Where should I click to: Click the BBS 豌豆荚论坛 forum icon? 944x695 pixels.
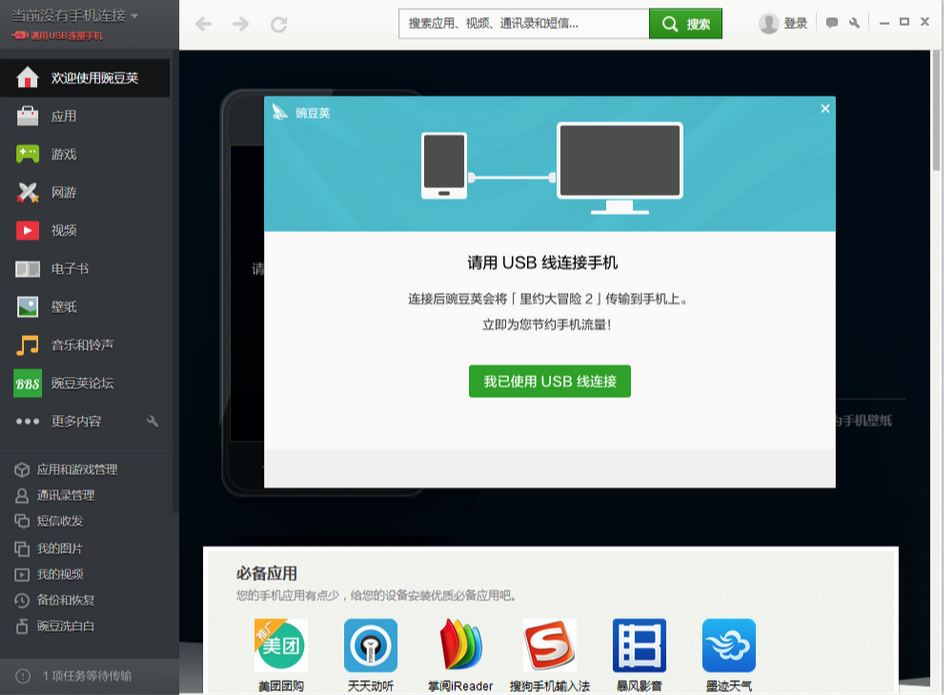27,383
